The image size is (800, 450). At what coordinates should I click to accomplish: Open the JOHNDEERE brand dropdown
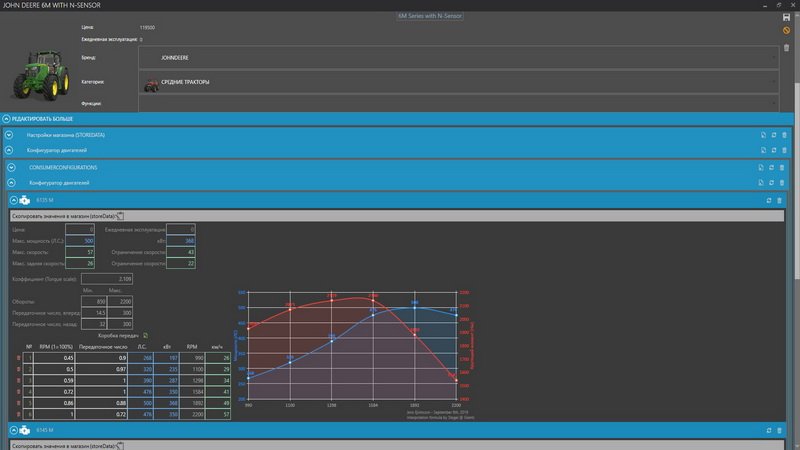(458, 58)
